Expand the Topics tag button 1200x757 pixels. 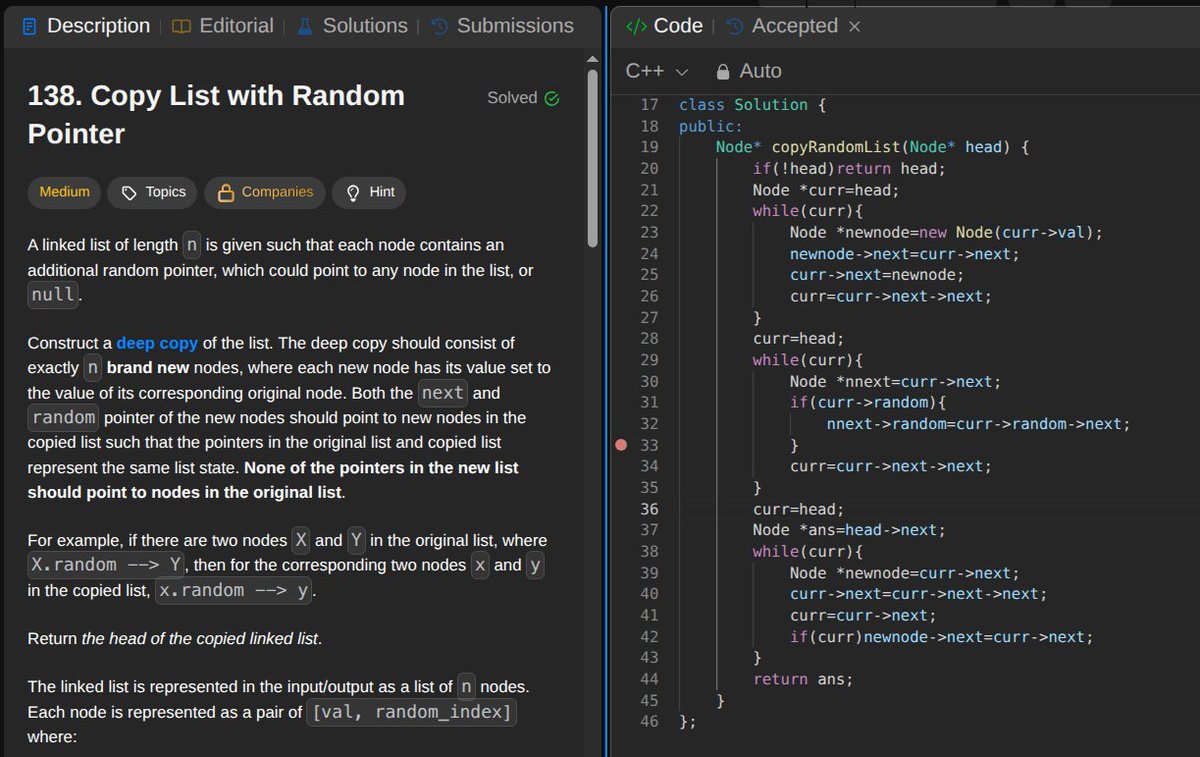tap(153, 192)
